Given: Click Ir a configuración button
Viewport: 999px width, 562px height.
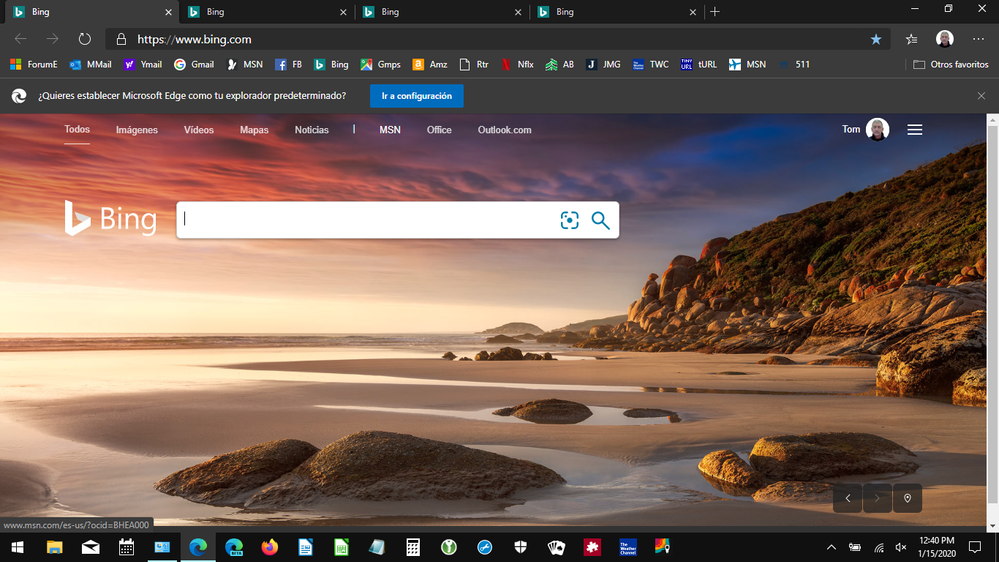Looking at the screenshot, I should click(x=416, y=96).
